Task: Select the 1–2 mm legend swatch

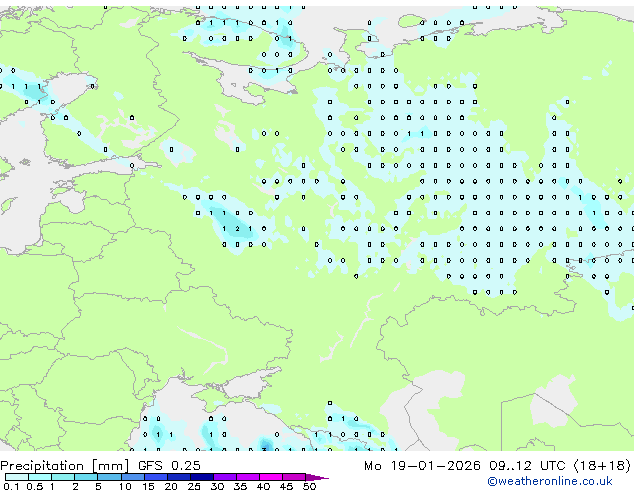Action: click(x=63, y=477)
